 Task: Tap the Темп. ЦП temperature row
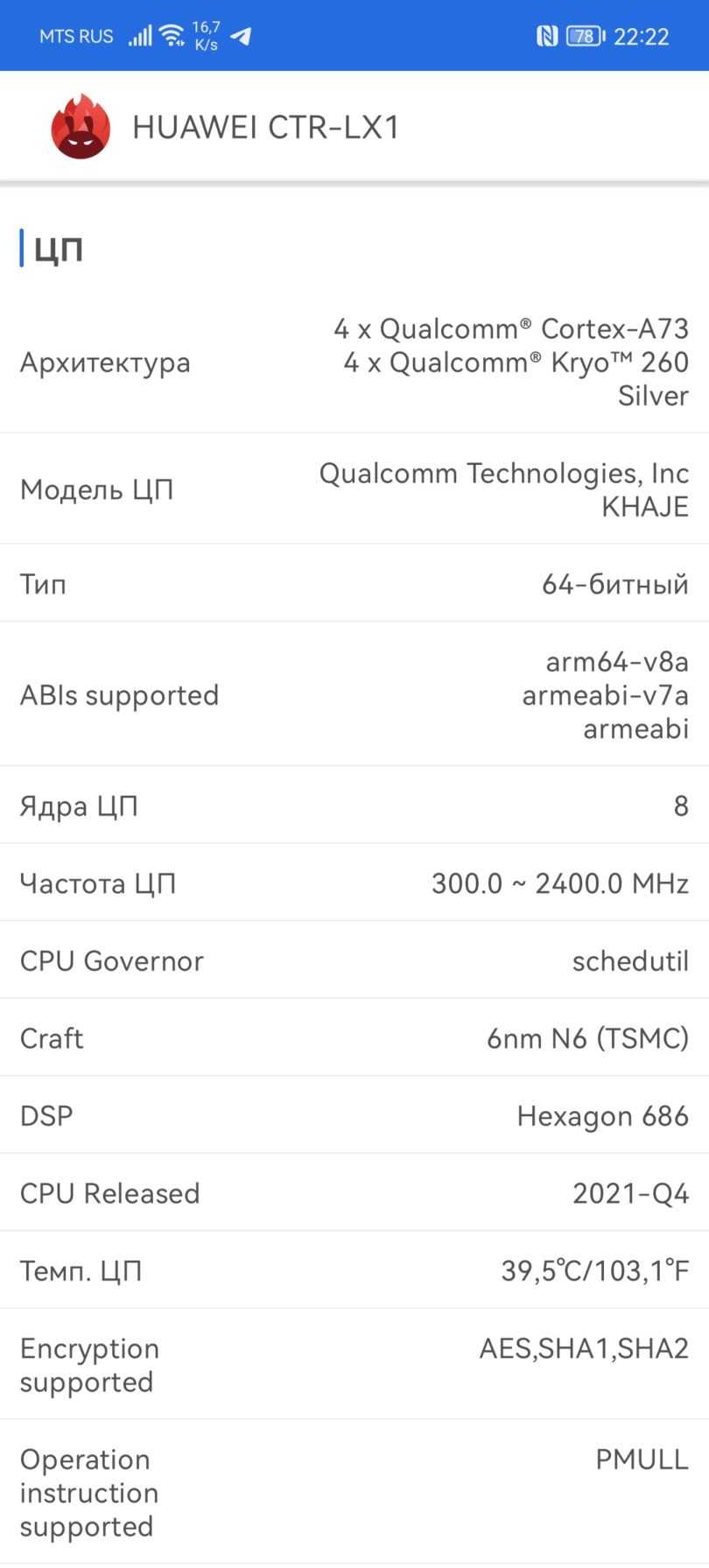click(354, 1270)
